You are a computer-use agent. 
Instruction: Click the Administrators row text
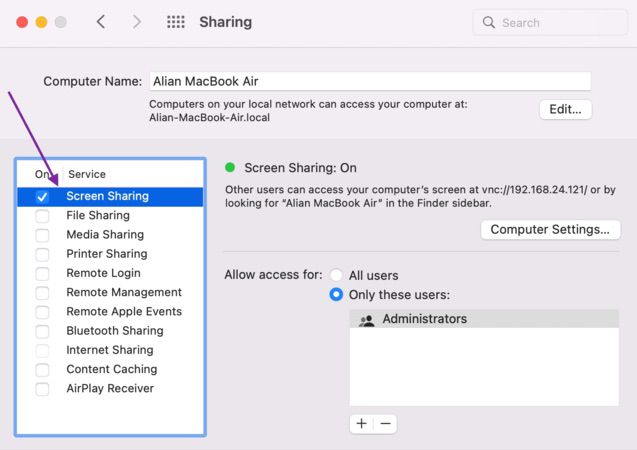tap(425, 319)
